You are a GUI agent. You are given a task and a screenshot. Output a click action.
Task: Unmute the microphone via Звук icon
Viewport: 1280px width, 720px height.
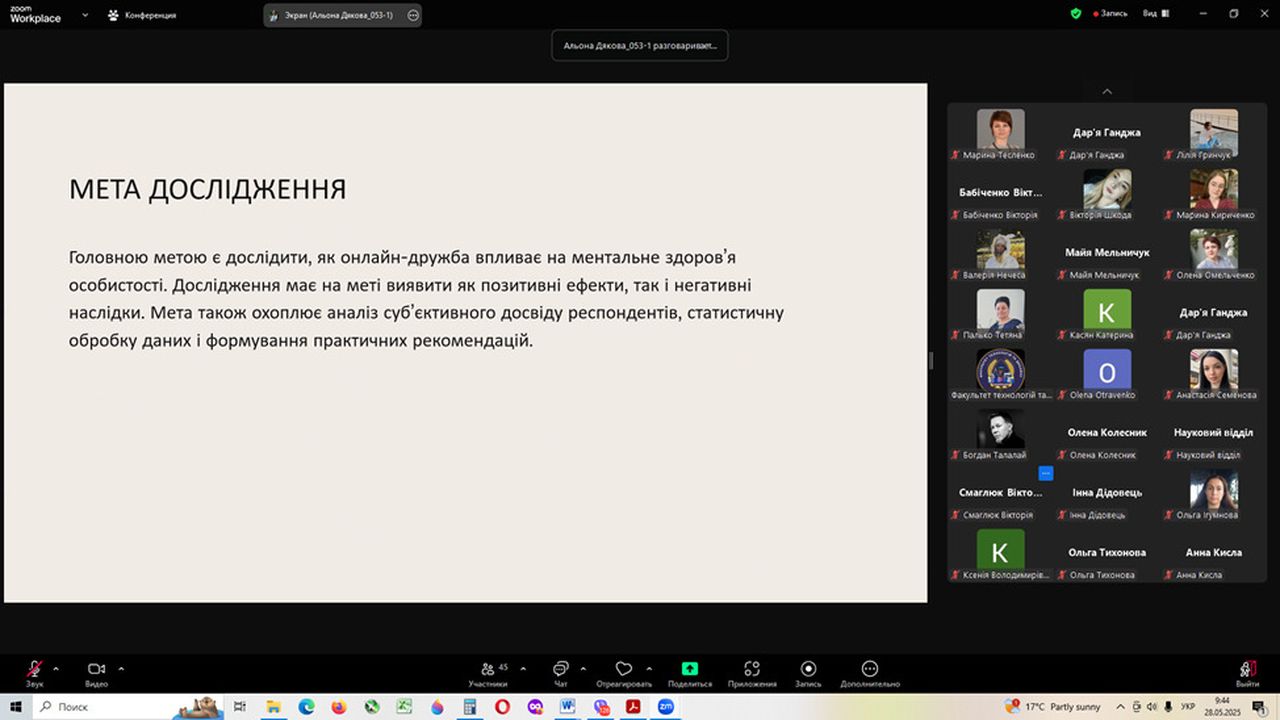point(35,669)
